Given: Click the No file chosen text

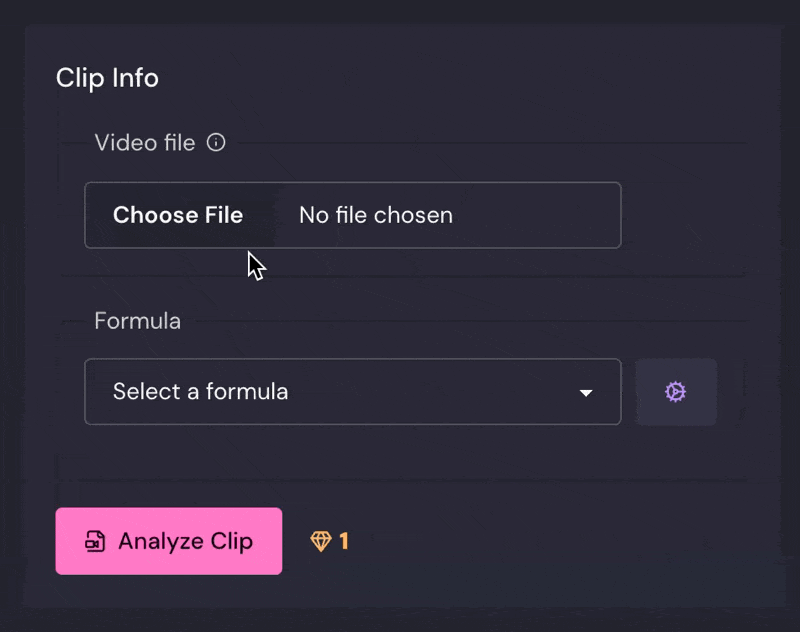Looking at the screenshot, I should point(376,215).
